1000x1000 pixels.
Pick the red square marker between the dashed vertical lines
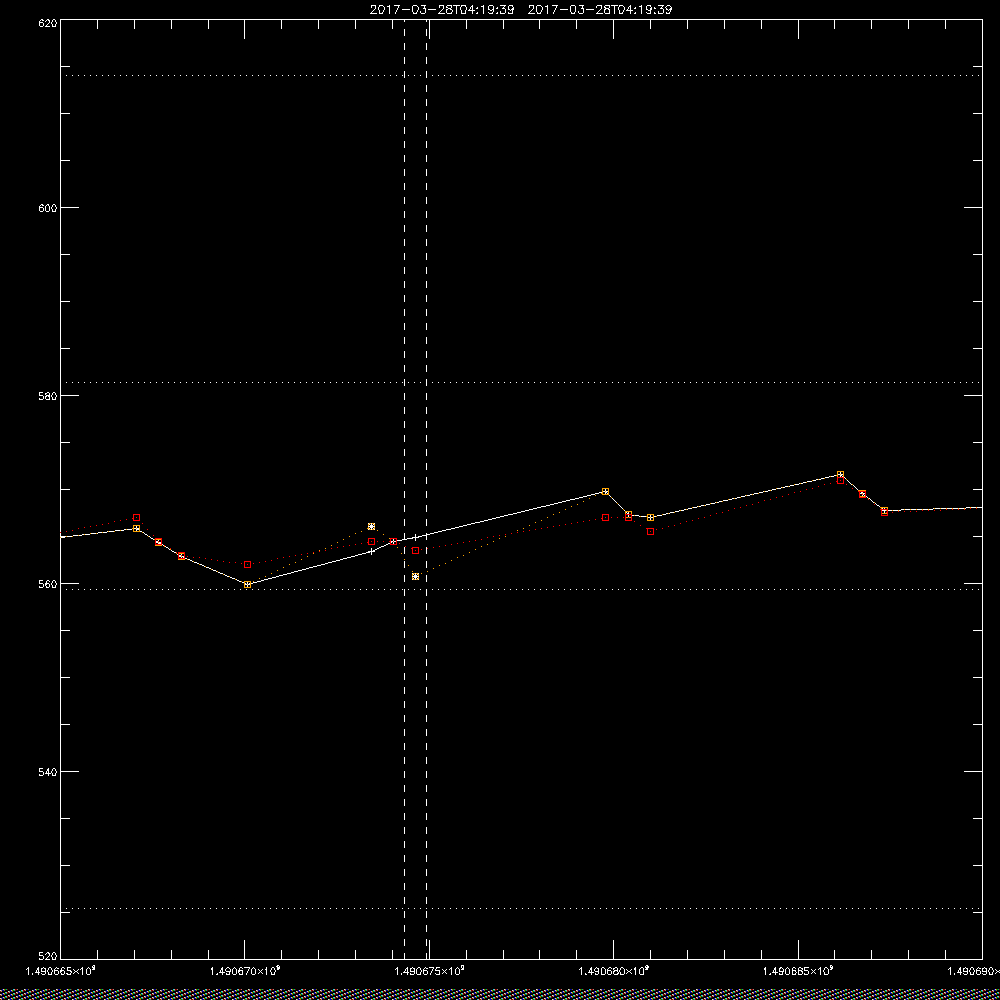click(x=415, y=550)
